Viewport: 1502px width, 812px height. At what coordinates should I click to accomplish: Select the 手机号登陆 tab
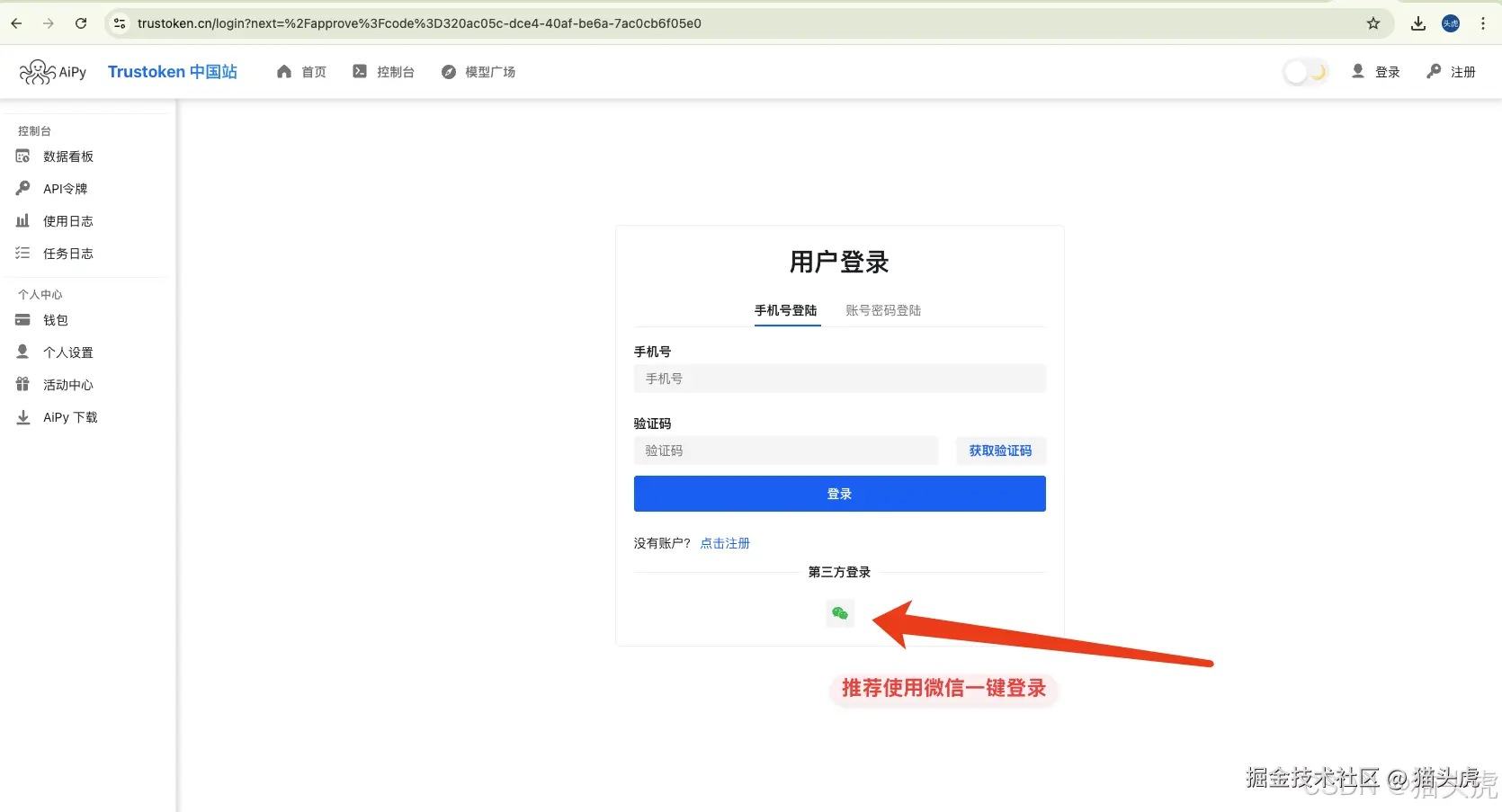[786, 310]
